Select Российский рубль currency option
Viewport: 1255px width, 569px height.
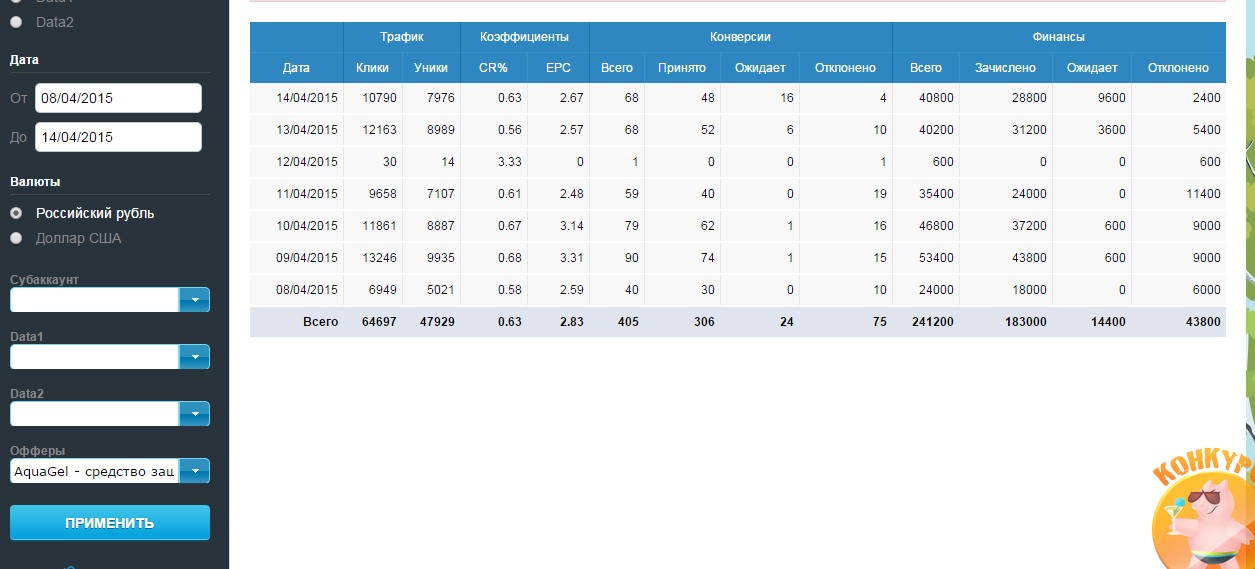16,213
